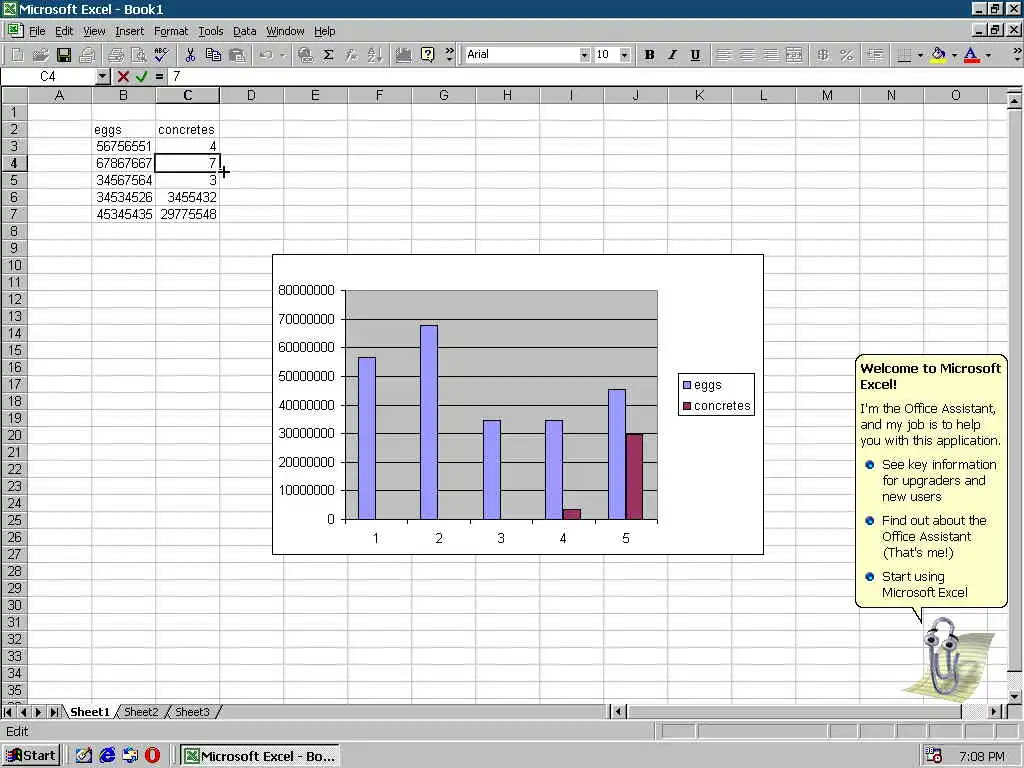Run the ABC spelling check icon
The width and height of the screenshot is (1024, 768).
pyautogui.click(x=161, y=55)
